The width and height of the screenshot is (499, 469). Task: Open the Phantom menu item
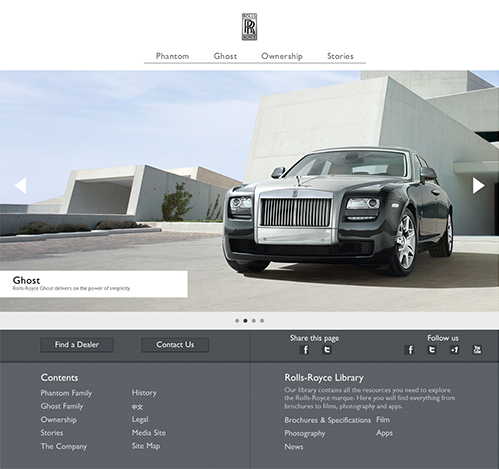pyautogui.click(x=172, y=56)
